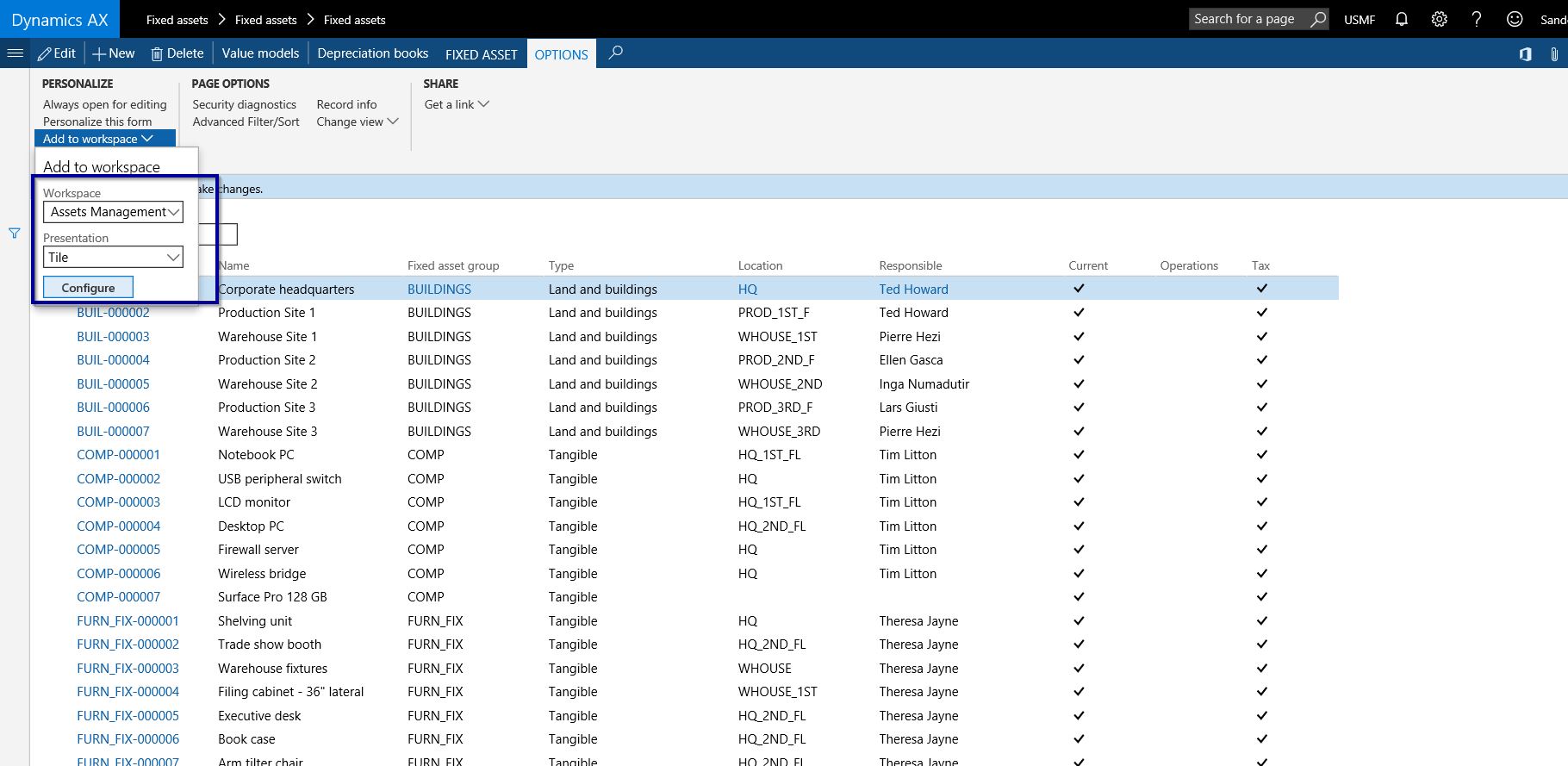This screenshot has height=766, width=1568.
Task: Toggle Tax checkmark for Notebook PC
Action: click(1261, 455)
